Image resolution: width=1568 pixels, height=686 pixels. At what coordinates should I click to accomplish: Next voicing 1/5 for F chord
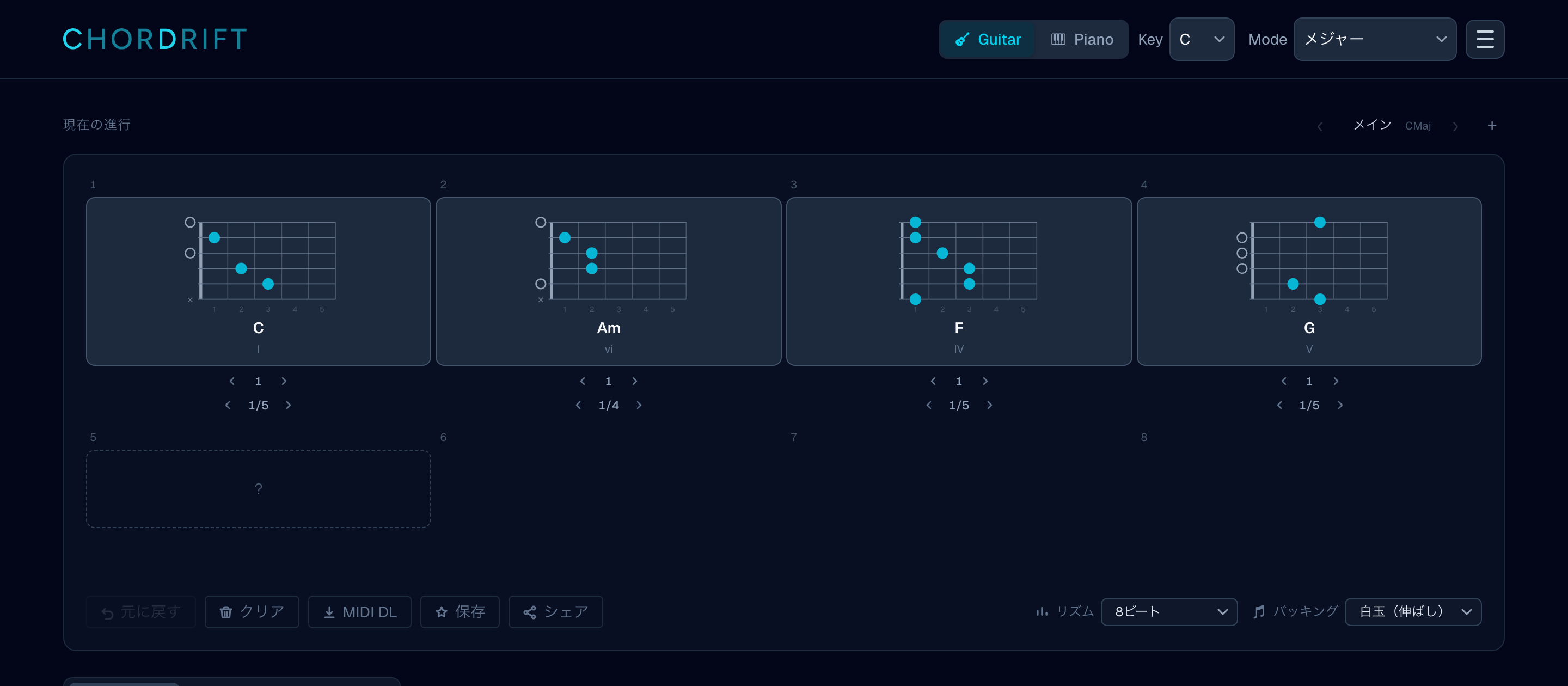[x=989, y=405]
